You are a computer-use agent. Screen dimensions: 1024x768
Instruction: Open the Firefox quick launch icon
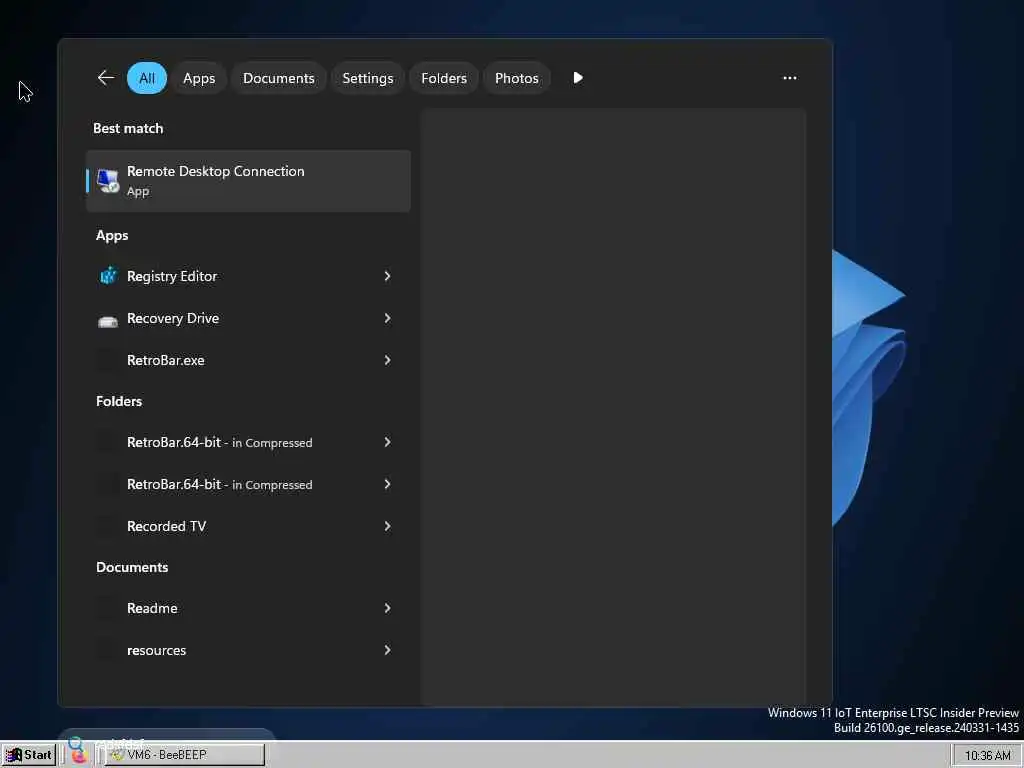(x=79, y=756)
